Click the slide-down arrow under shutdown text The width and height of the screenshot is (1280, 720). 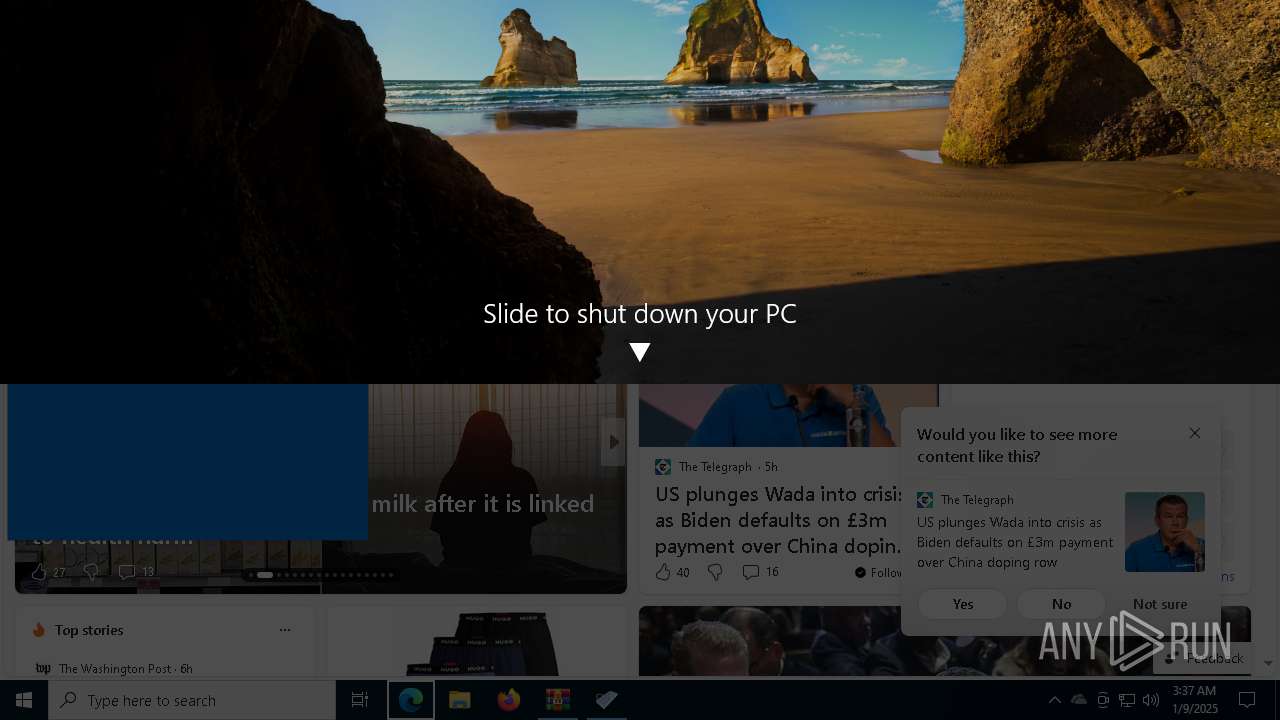tap(640, 352)
